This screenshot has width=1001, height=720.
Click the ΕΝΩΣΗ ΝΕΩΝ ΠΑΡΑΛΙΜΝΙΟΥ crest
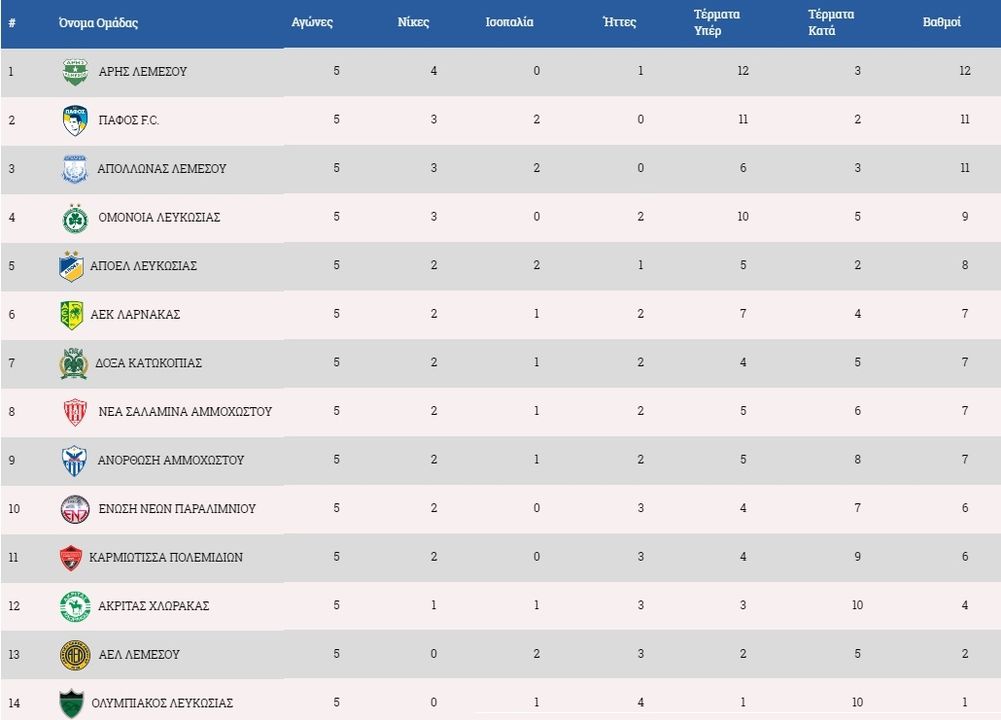click(75, 509)
